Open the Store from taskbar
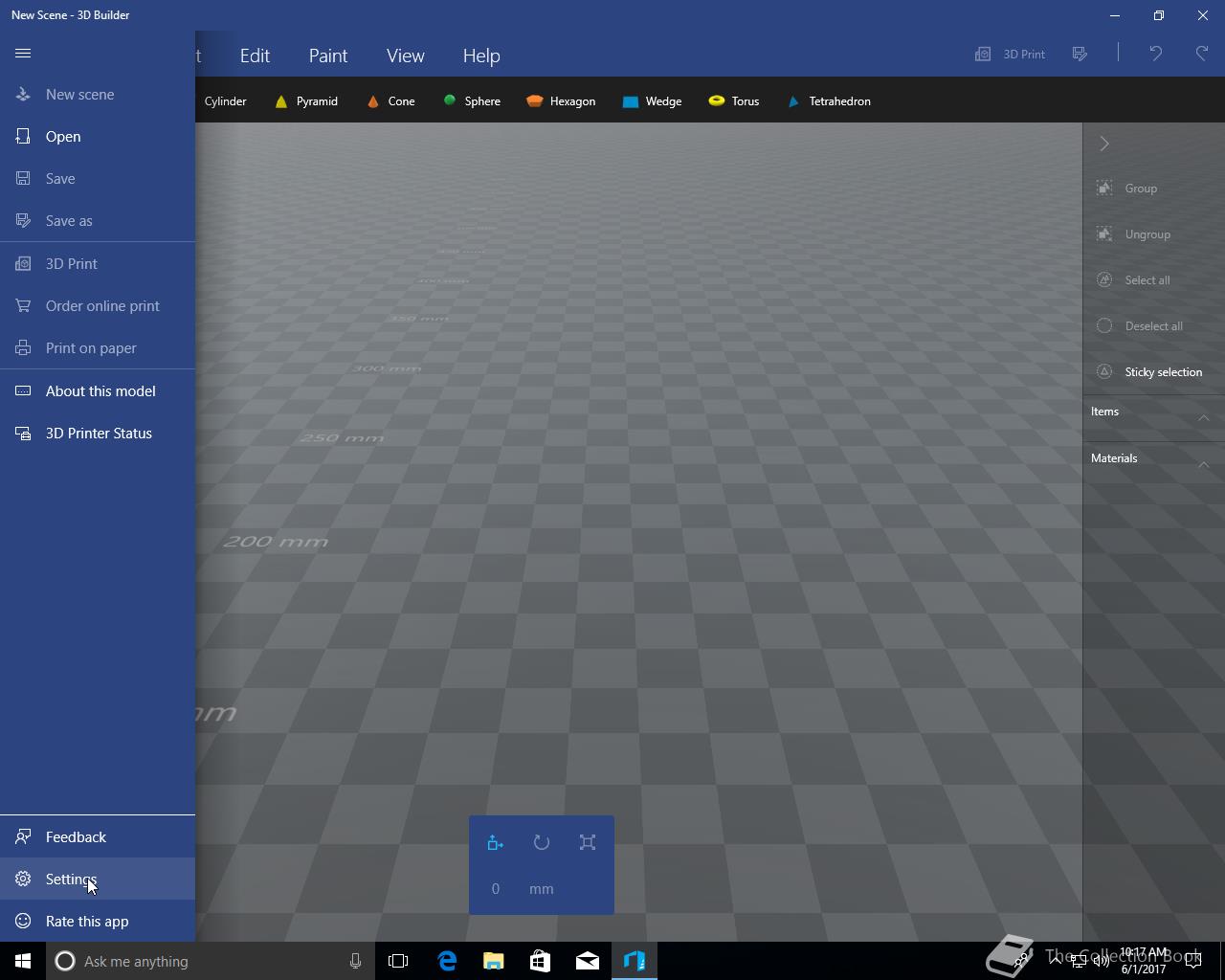This screenshot has height=980, width=1225. pyautogui.click(x=541, y=961)
